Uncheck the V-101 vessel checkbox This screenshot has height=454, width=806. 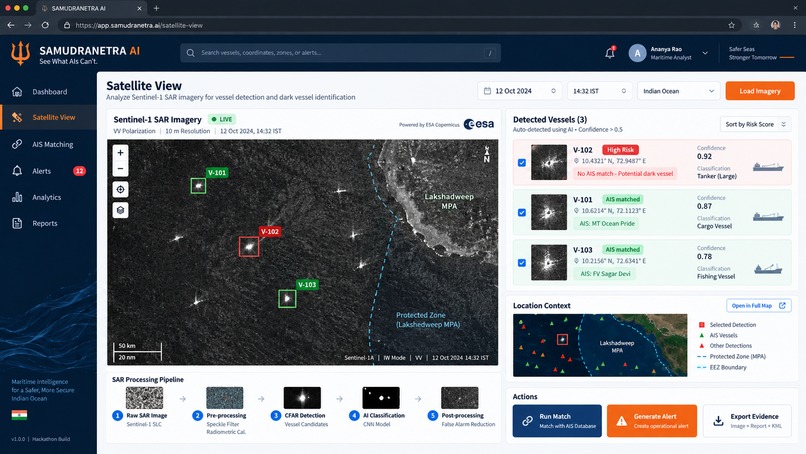pyautogui.click(x=522, y=212)
